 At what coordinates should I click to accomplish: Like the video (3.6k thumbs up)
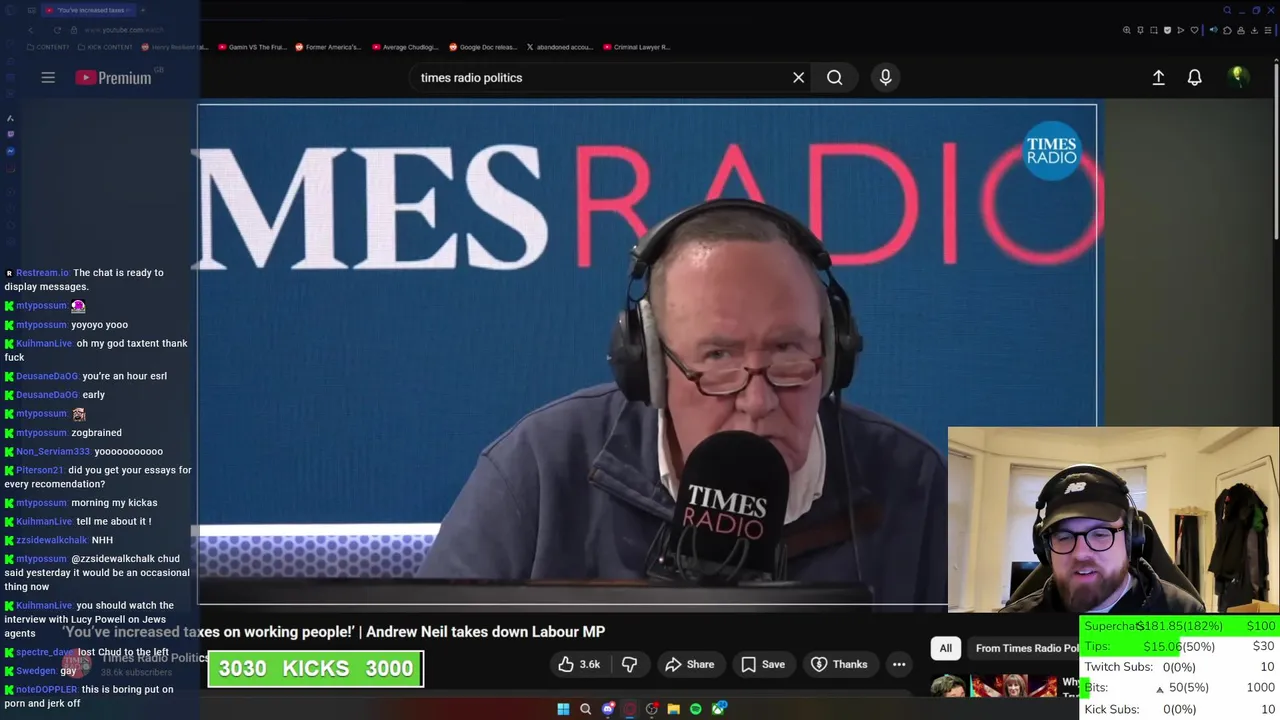[579, 664]
